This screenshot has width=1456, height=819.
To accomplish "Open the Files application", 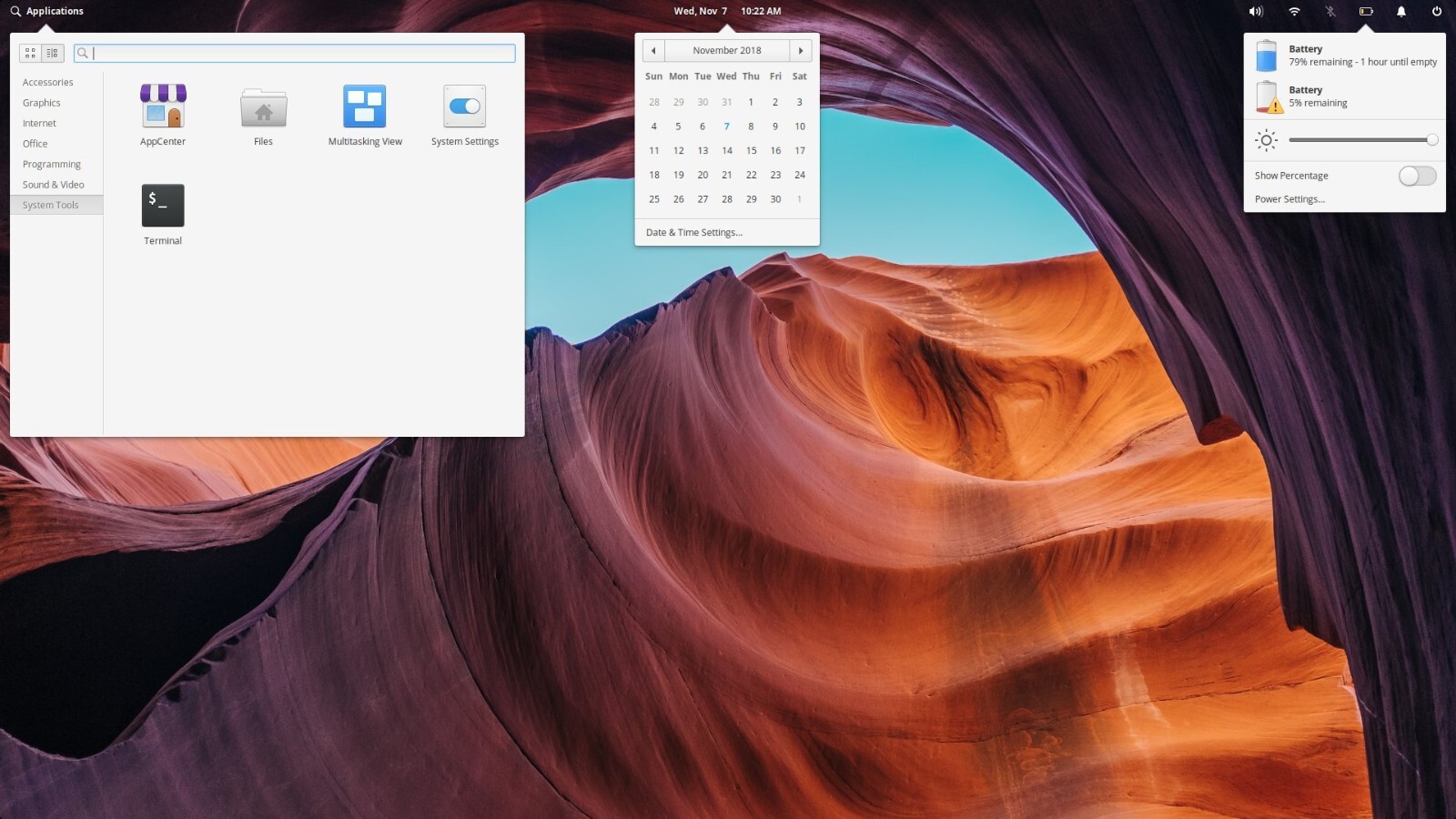I will tap(263, 113).
